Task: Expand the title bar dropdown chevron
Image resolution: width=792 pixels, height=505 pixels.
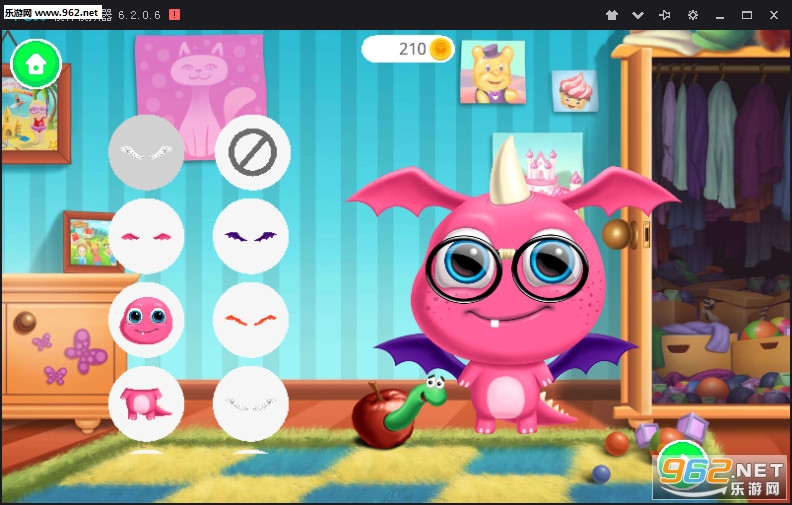Action: point(638,15)
